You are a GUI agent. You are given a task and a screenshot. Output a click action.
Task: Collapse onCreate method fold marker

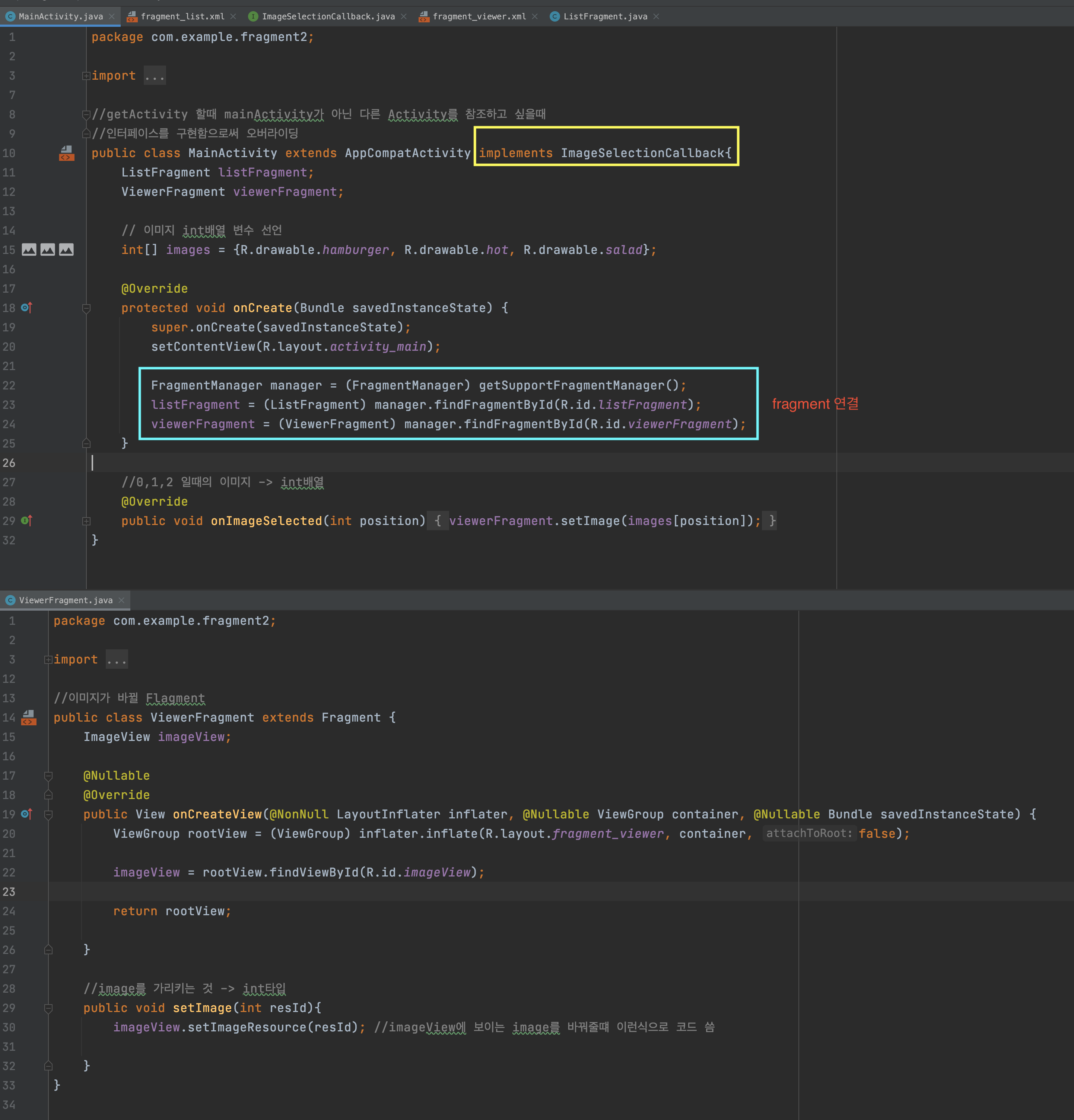[x=86, y=309]
